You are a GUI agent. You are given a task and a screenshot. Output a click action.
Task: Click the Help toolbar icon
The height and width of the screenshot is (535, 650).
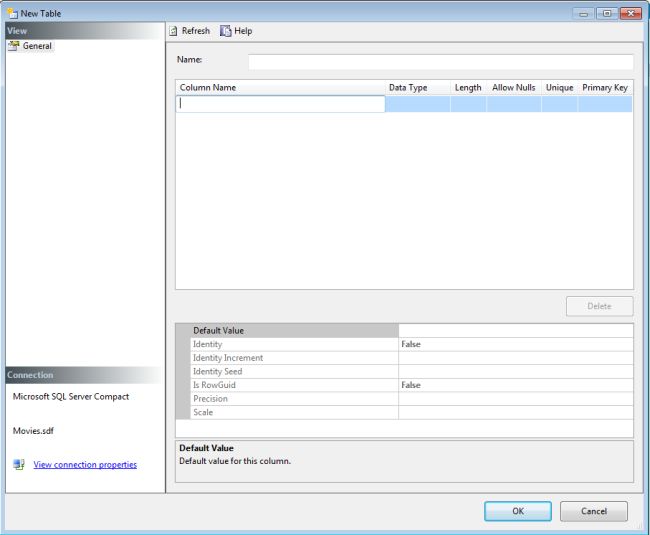tap(226, 31)
